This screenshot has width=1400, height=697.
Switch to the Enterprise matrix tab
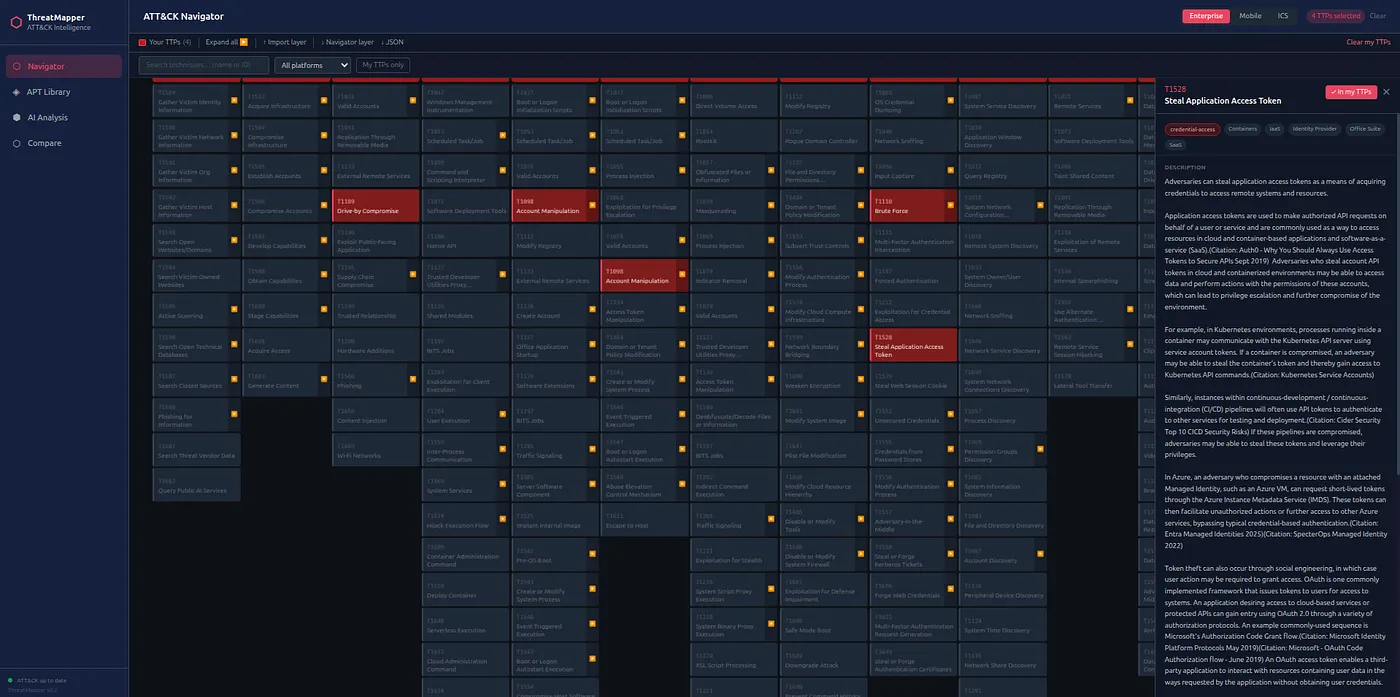click(x=1206, y=16)
